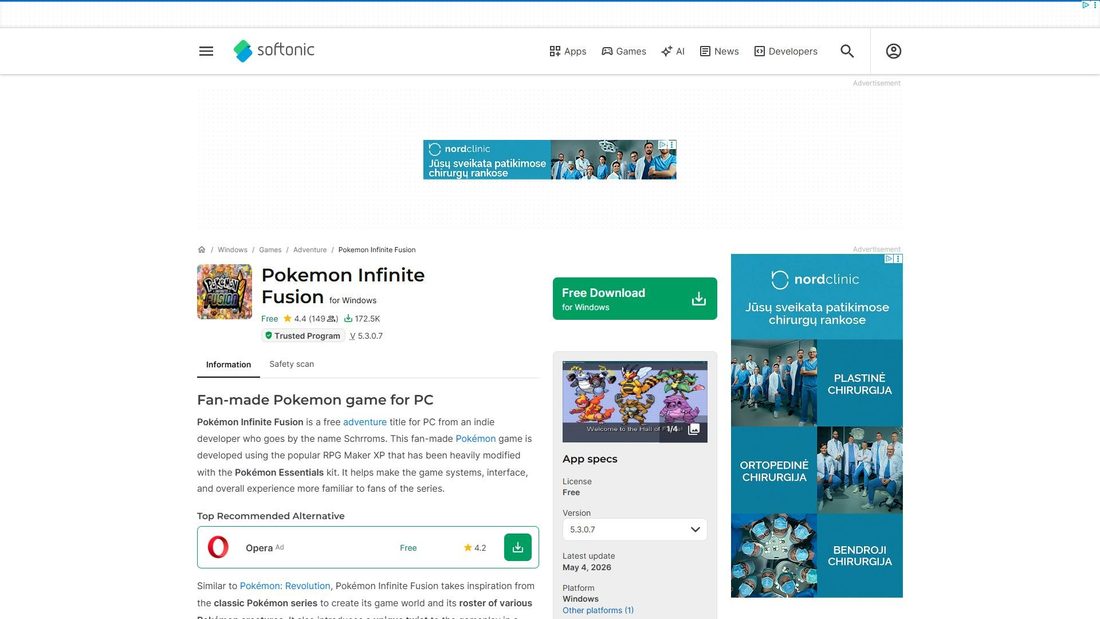Screen dimensions: 1100x619
Task: Click the nordclinic top banner ad
Action: coord(549,160)
